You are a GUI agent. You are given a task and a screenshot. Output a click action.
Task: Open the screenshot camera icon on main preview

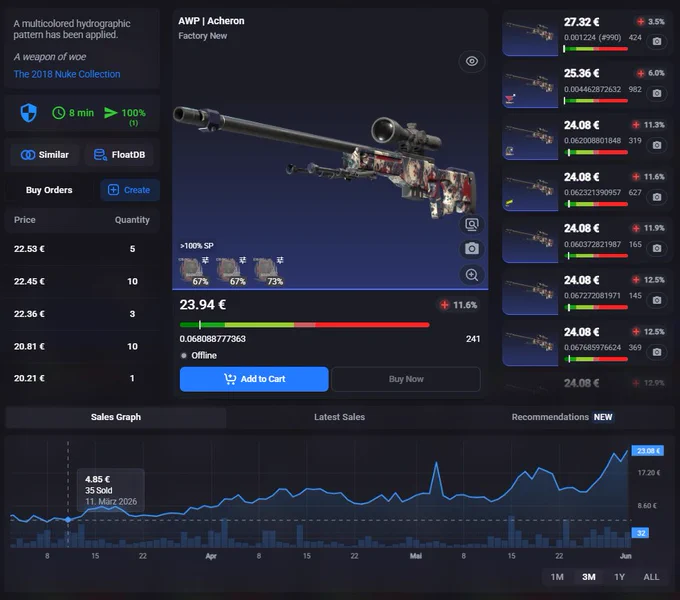coord(472,249)
